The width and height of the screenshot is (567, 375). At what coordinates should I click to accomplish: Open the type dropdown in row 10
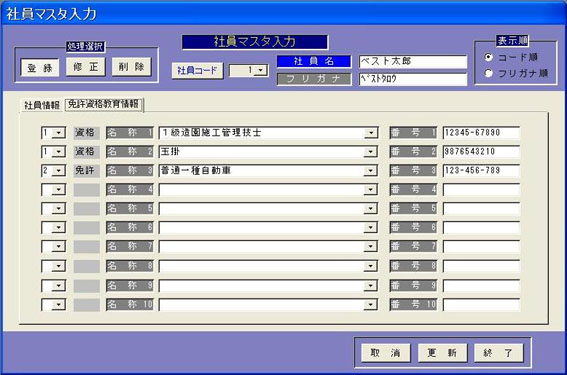click(59, 305)
